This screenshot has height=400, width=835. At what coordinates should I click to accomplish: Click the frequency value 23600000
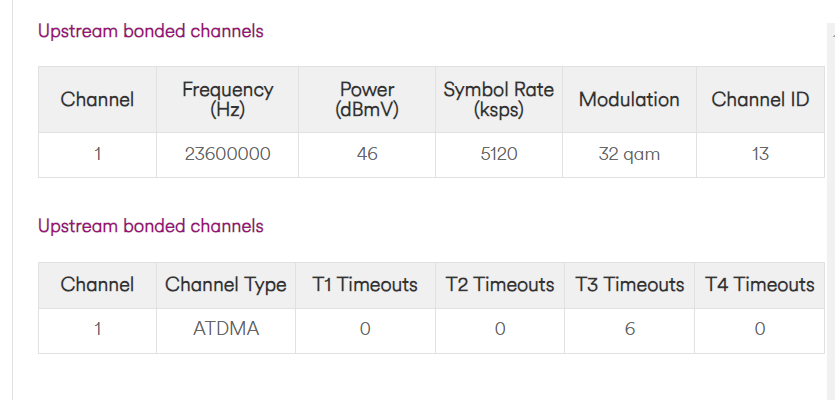[x=227, y=154]
